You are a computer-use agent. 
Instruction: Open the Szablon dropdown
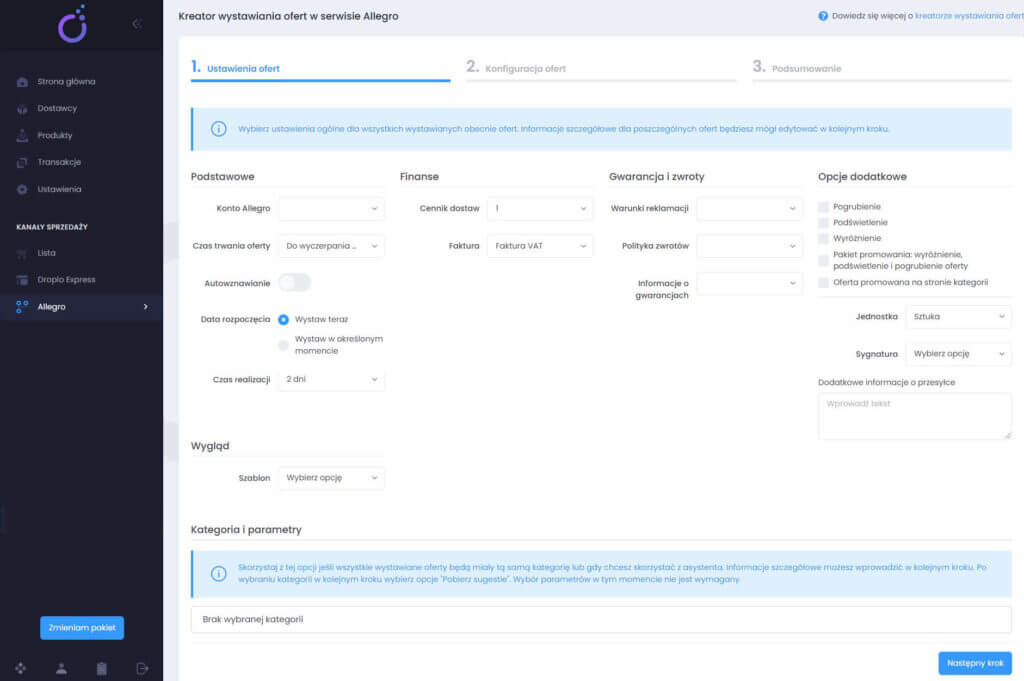pos(331,478)
